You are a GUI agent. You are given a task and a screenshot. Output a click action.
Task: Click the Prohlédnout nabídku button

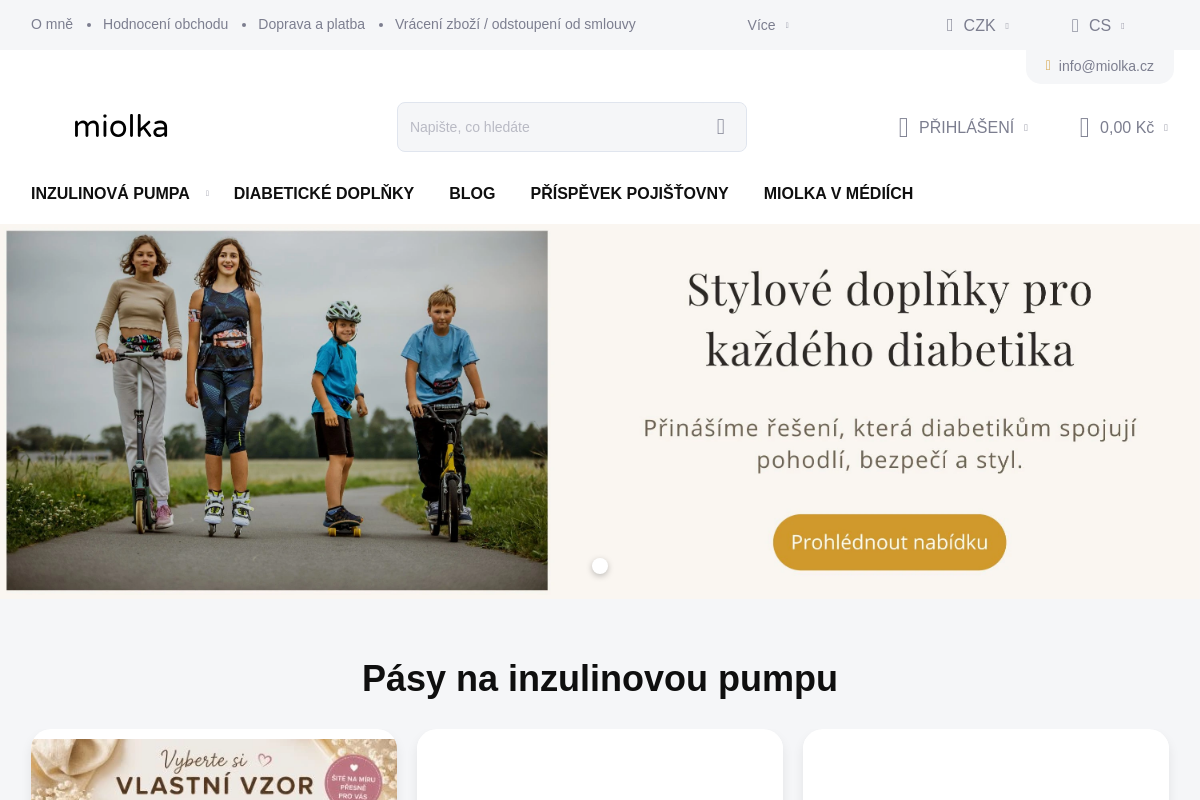click(x=889, y=542)
